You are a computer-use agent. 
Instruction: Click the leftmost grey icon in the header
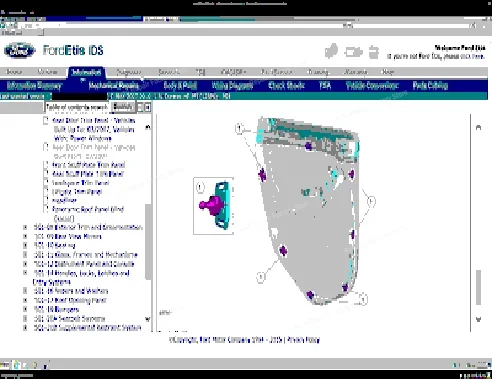pos(331,51)
